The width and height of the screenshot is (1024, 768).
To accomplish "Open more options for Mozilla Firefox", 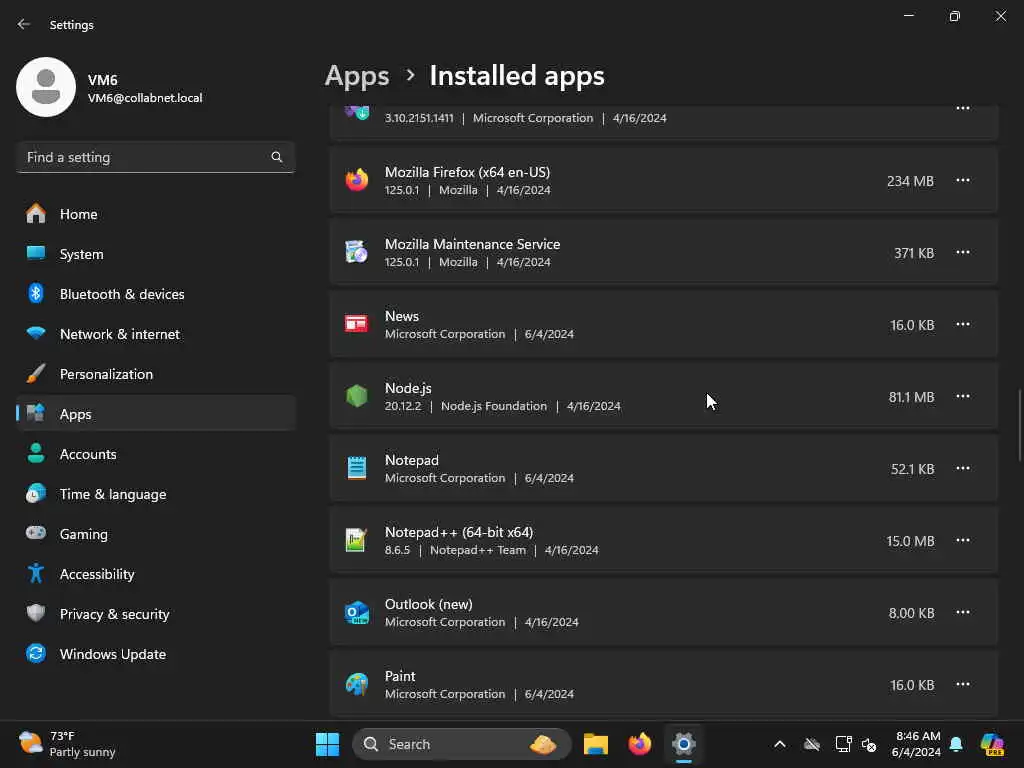I will click(963, 180).
